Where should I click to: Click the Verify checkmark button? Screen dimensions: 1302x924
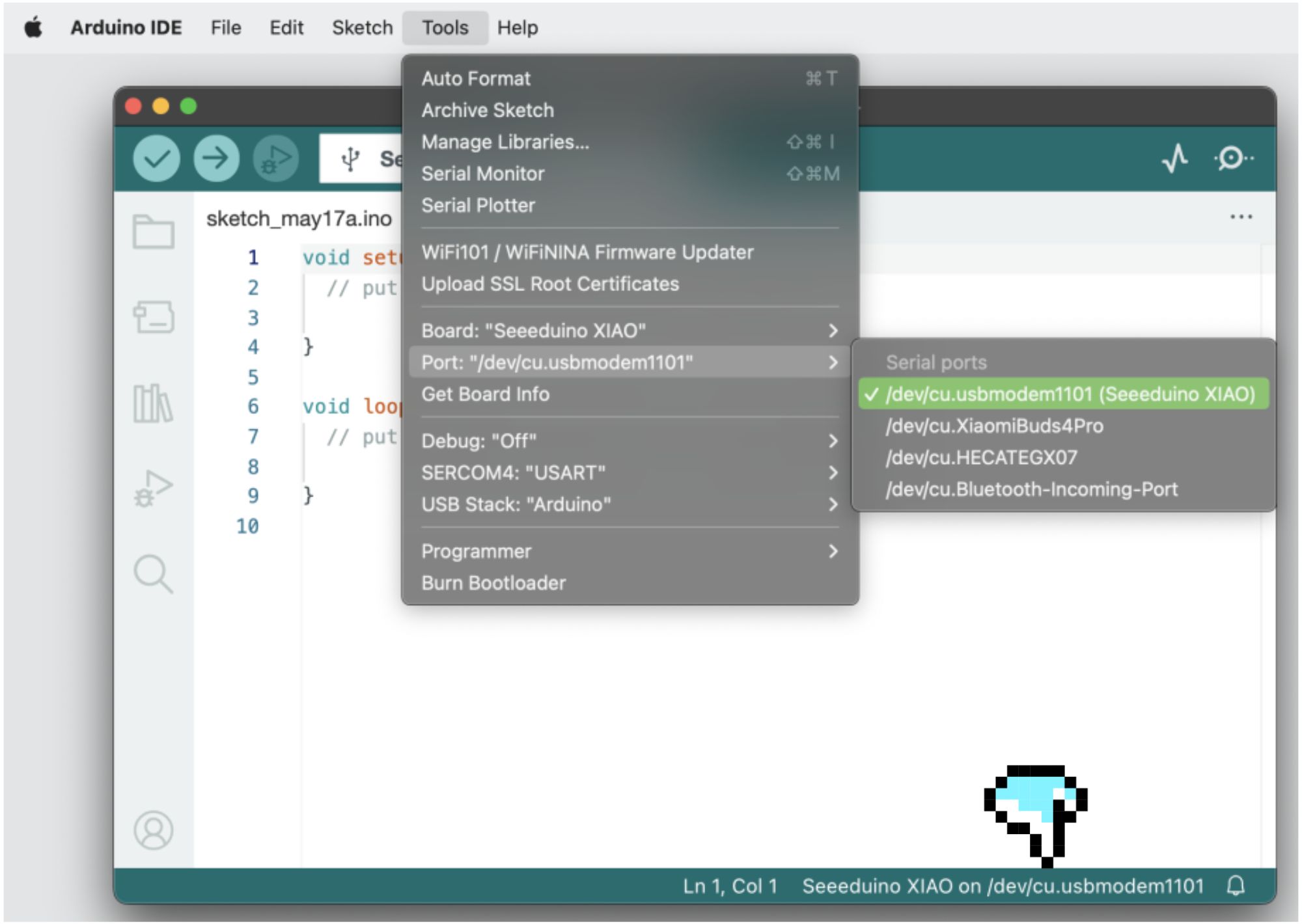pyautogui.click(x=156, y=158)
